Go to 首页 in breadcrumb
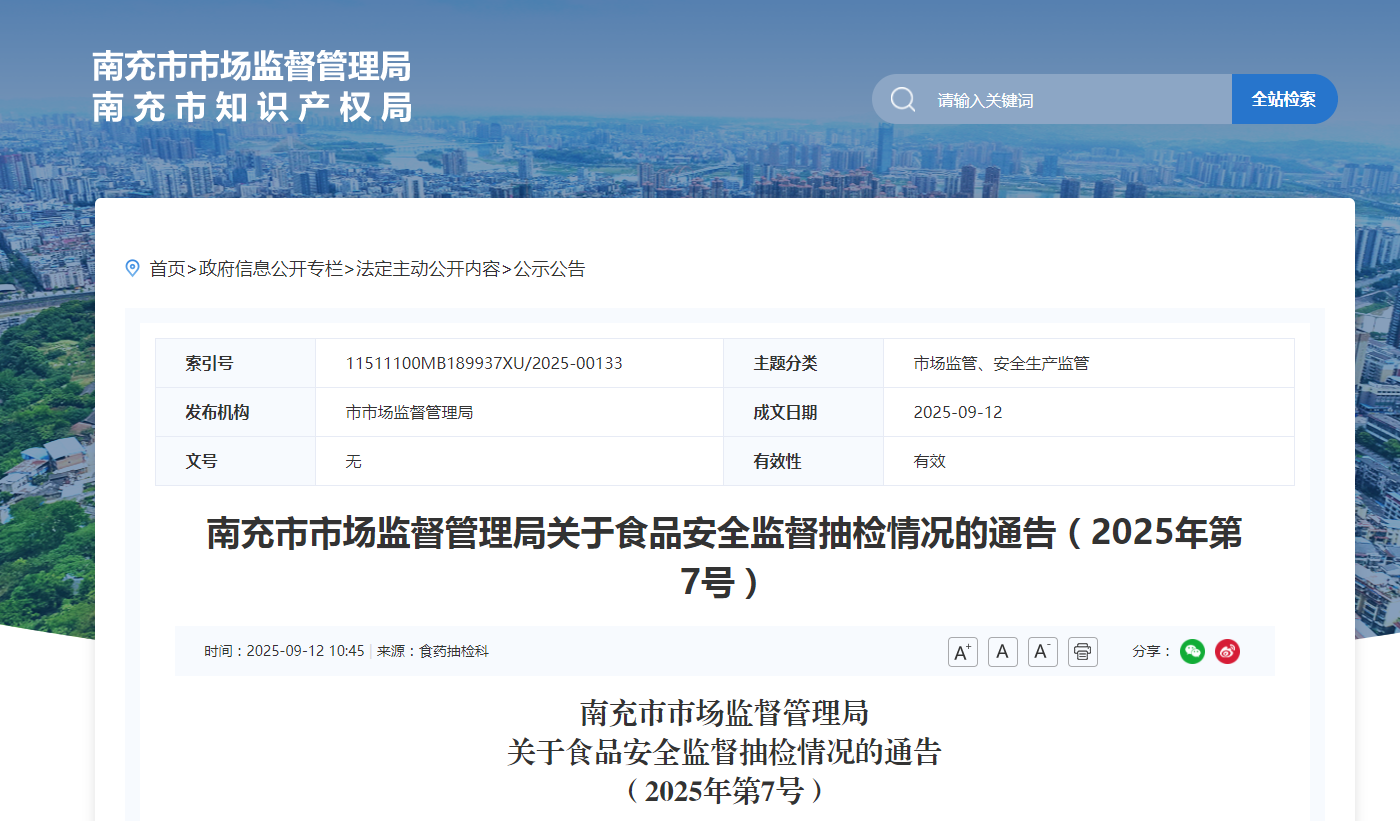Viewport: 1400px width, 821px height. [168, 268]
